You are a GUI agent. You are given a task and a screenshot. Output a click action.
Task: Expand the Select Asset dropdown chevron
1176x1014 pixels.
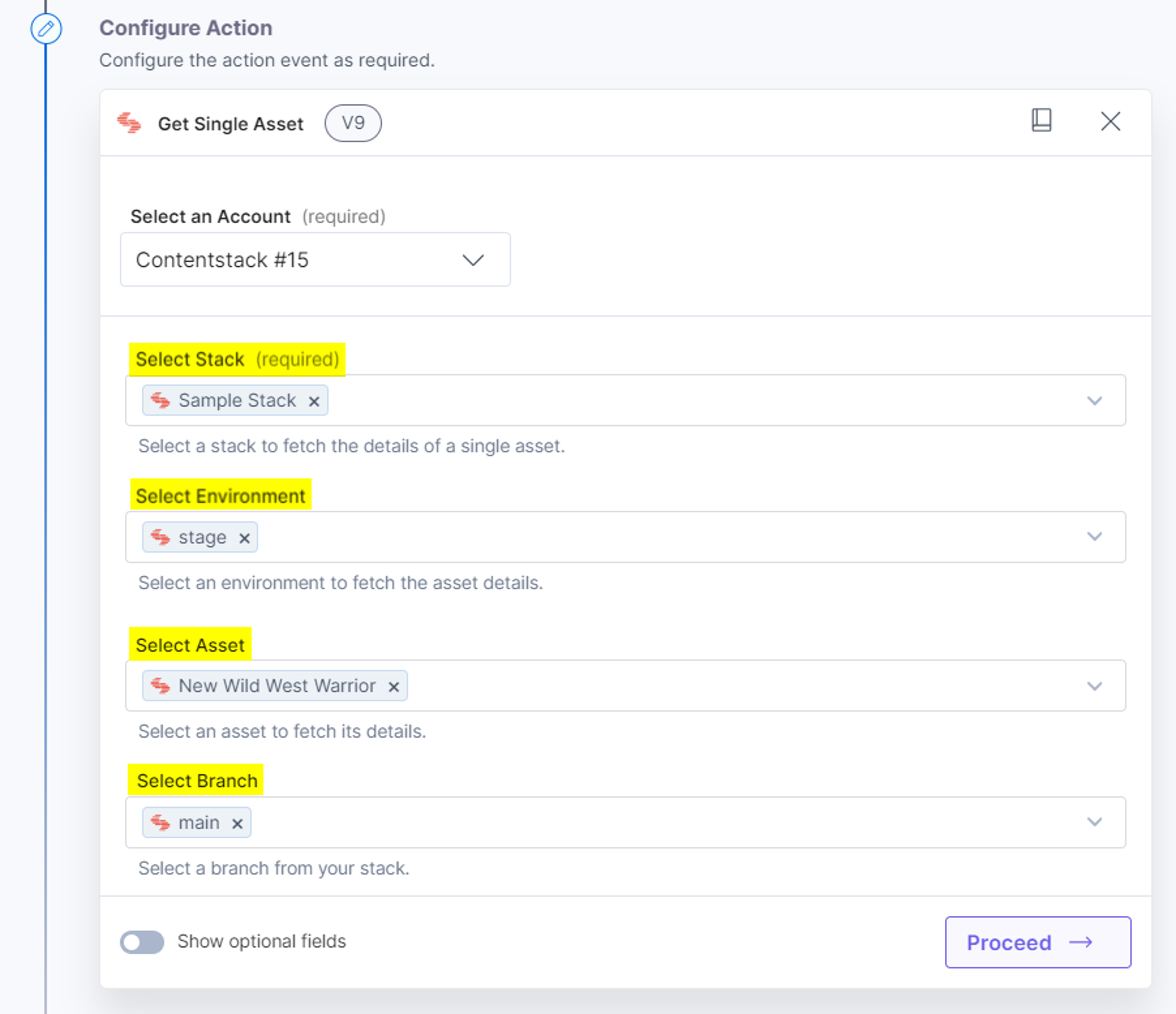(x=1094, y=686)
